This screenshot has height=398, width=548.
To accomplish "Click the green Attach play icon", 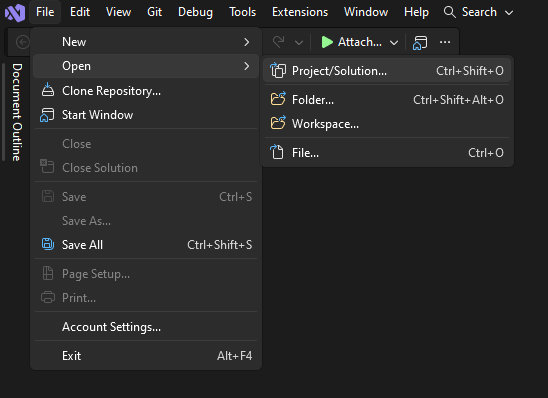I will 327,42.
